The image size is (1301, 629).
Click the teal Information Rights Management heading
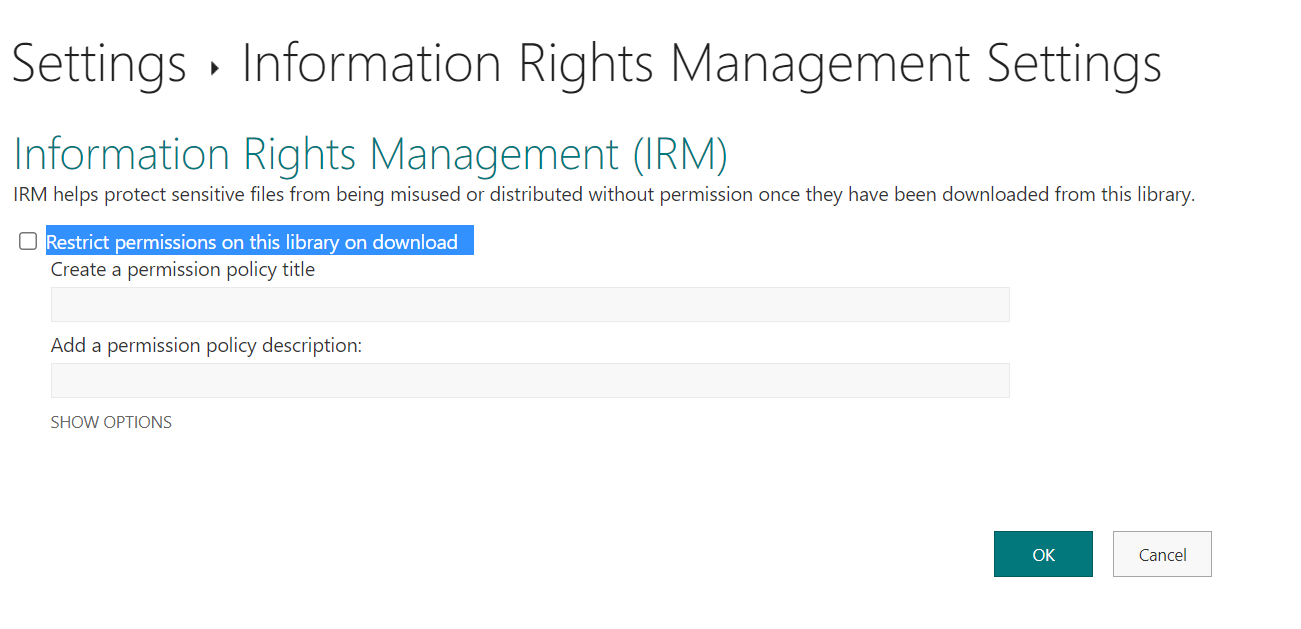[370, 154]
